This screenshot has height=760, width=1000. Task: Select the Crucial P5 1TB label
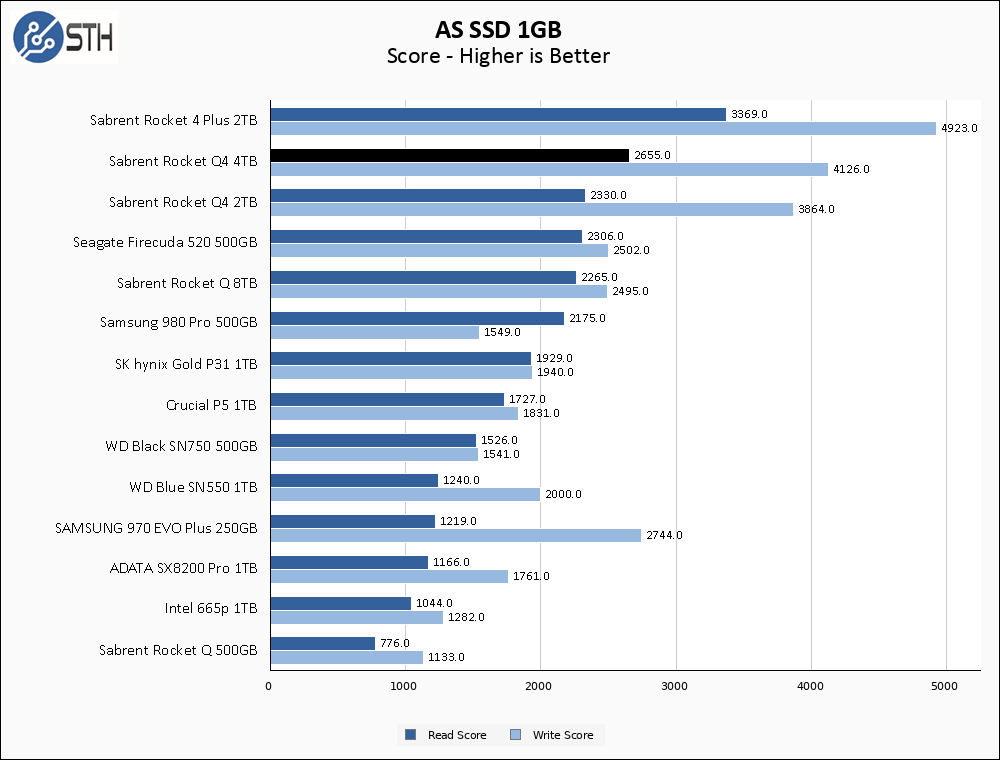[x=211, y=406]
